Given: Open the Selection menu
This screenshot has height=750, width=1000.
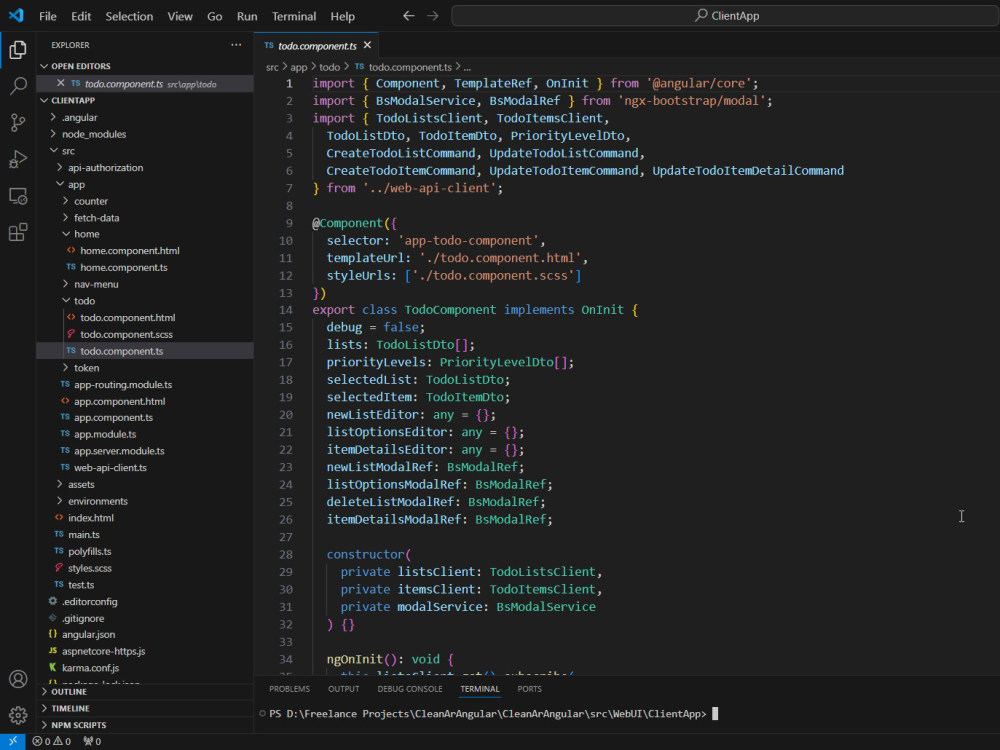Looking at the screenshot, I should (129, 16).
